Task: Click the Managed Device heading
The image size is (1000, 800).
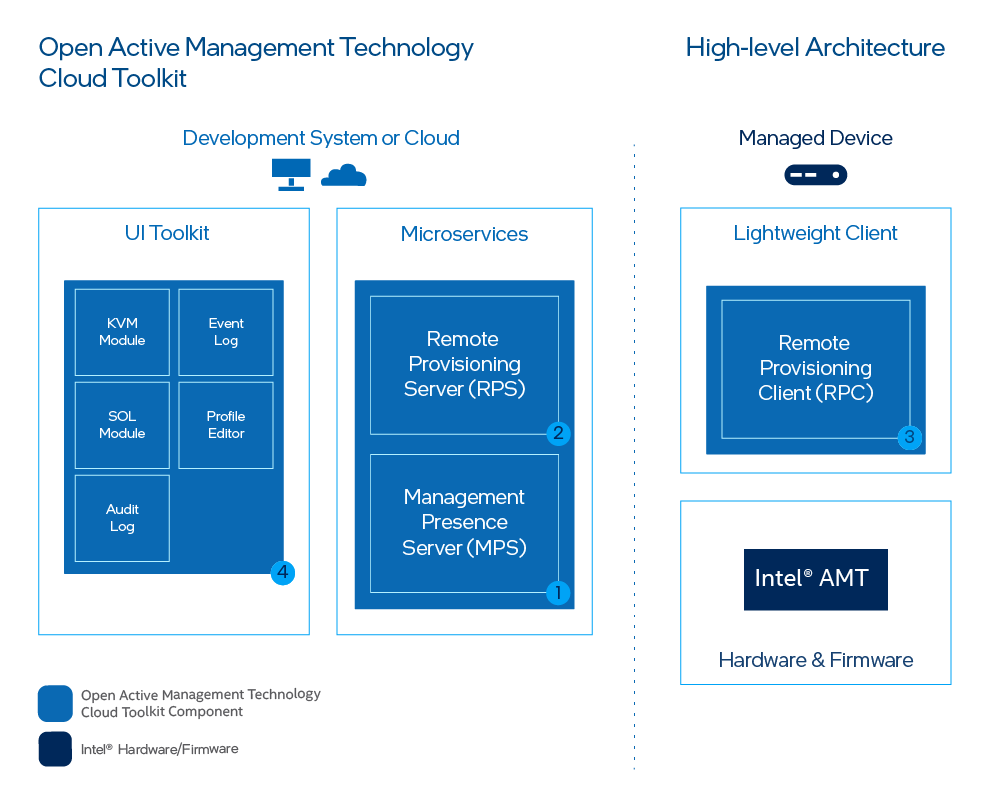Action: [x=816, y=138]
